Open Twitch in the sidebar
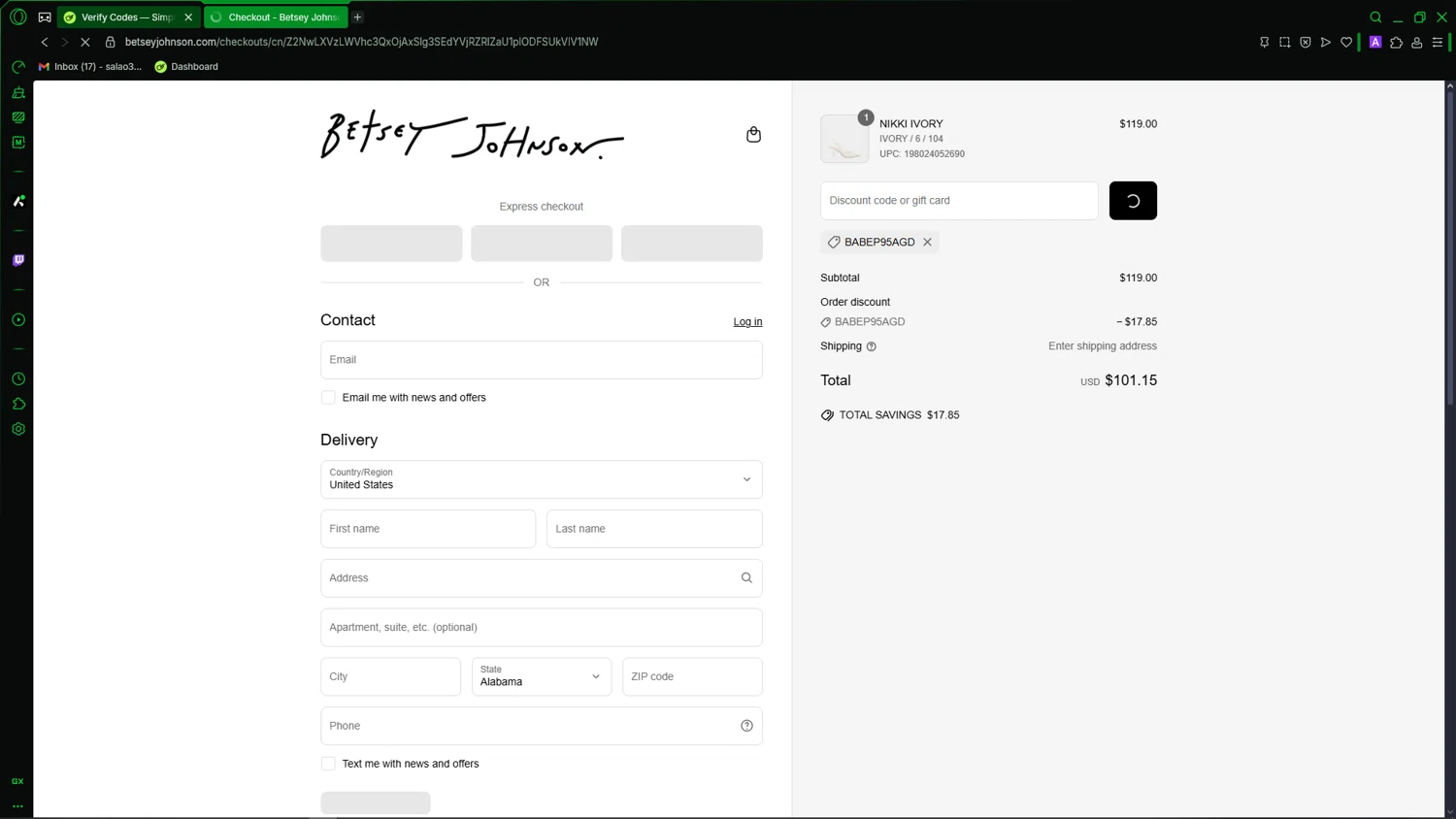Viewport: 1456px width, 819px height. [x=18, y=260]
